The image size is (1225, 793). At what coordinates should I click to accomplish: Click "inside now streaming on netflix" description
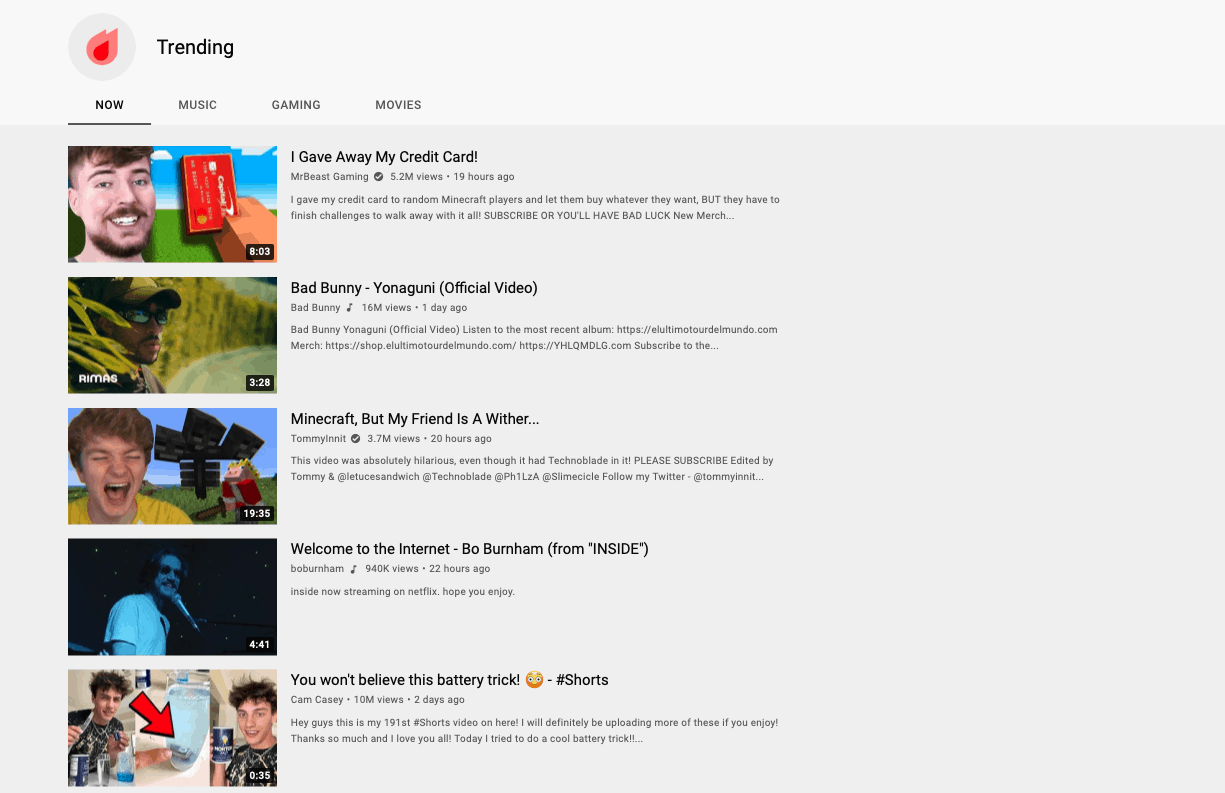point(403,592)
